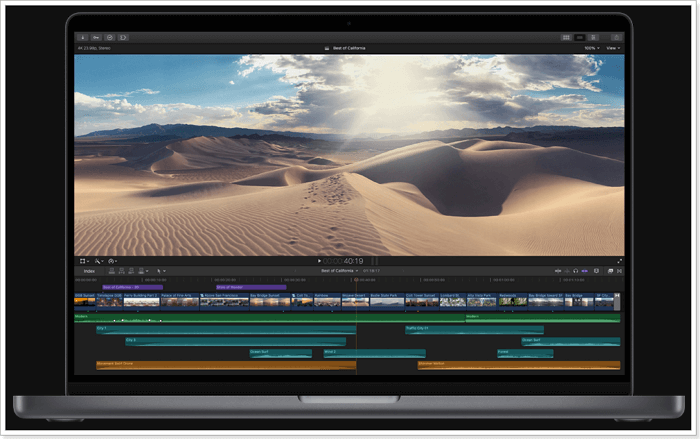The image size is (700, 439).
Task: Enter full screen viewer with arrows icon
Action: coord(620,261)
